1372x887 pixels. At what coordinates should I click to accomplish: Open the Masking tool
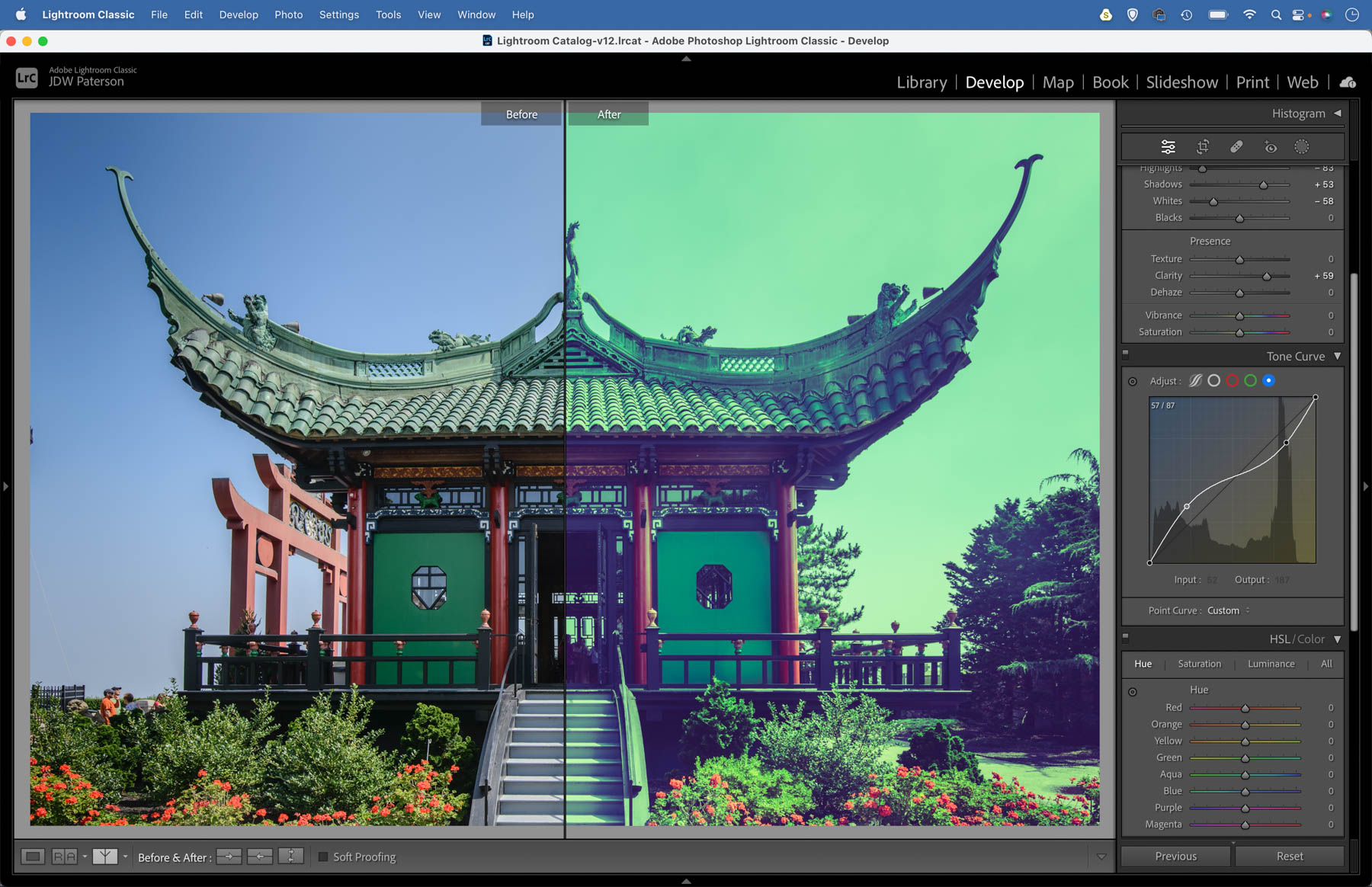click(x=1302, y=146)
